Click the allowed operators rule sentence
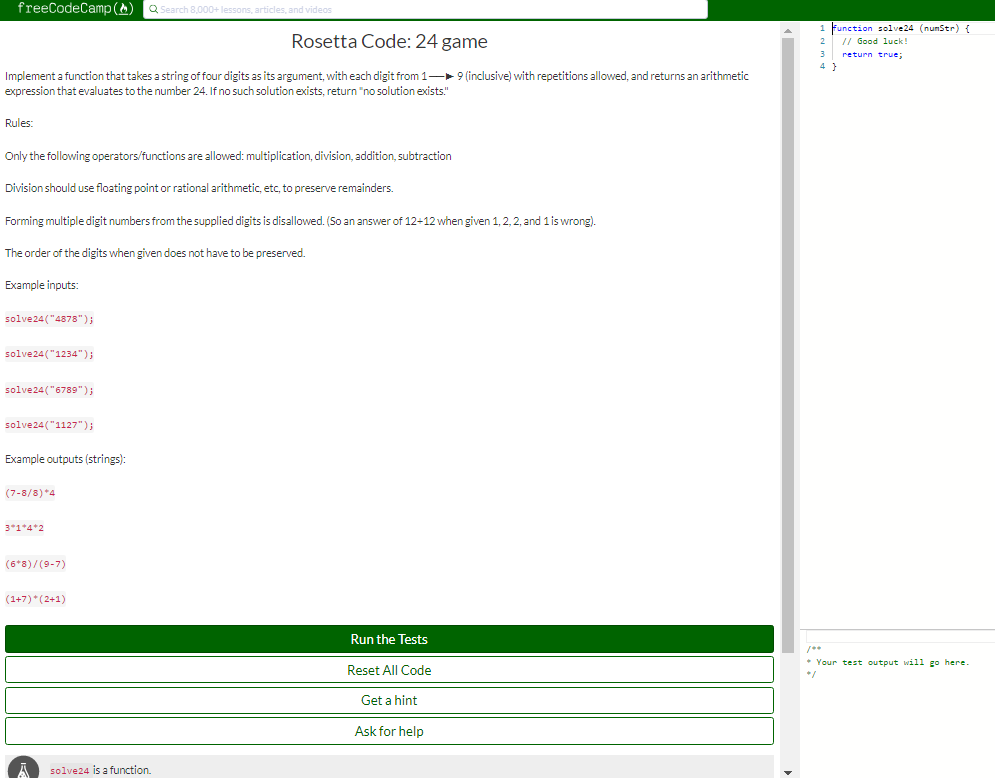 point(228,156)
